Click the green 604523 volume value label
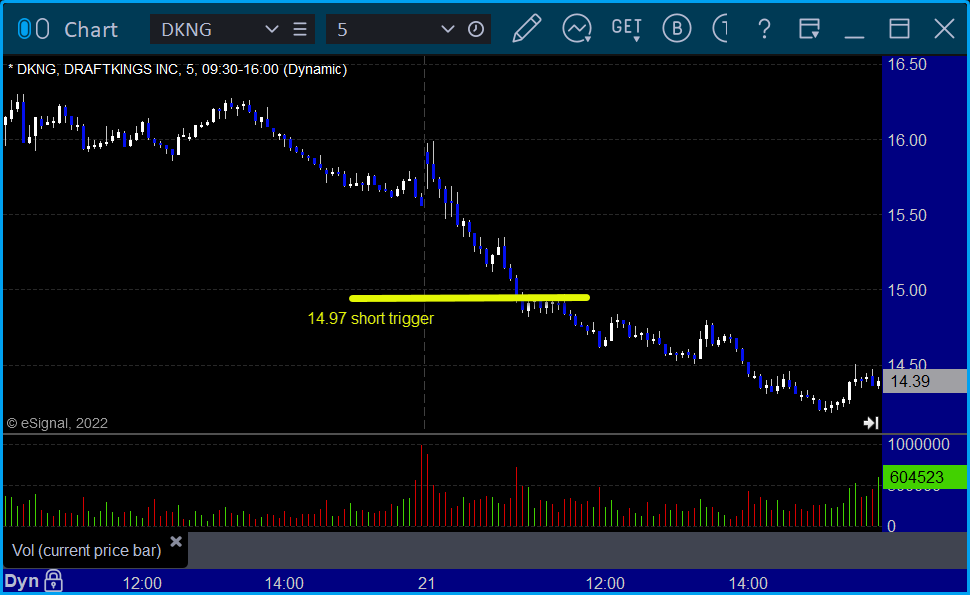 point(925,477)
